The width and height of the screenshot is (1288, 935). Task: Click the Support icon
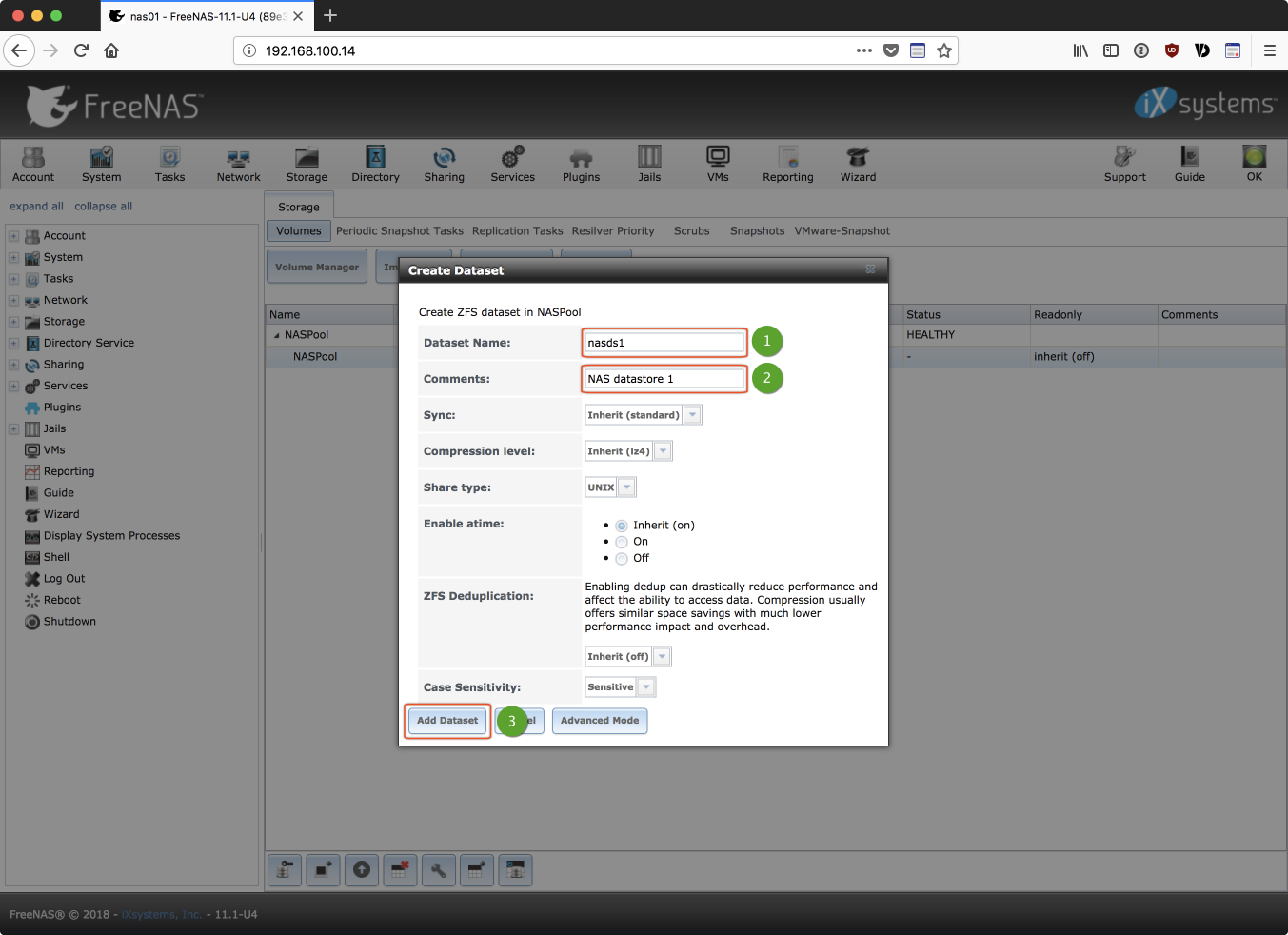pos(1124,164)
